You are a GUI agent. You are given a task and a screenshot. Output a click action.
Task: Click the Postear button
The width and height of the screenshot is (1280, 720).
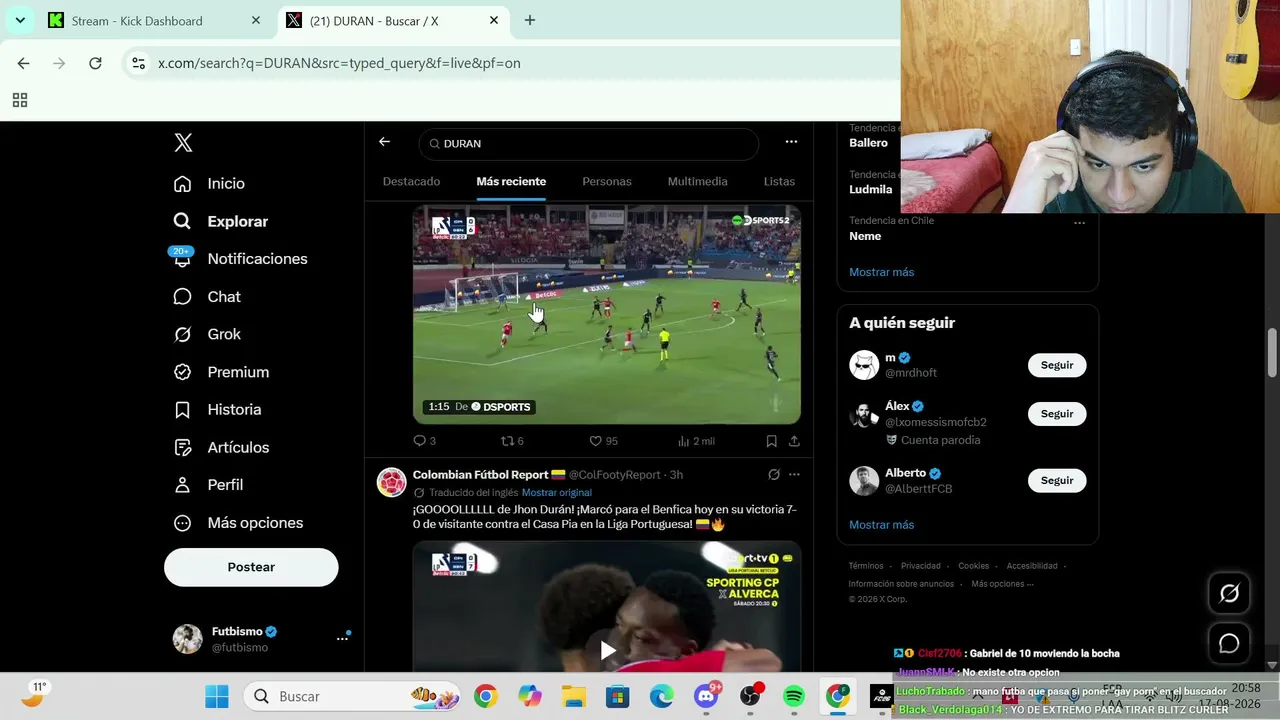pyautogui.click(x=251, y=567)
